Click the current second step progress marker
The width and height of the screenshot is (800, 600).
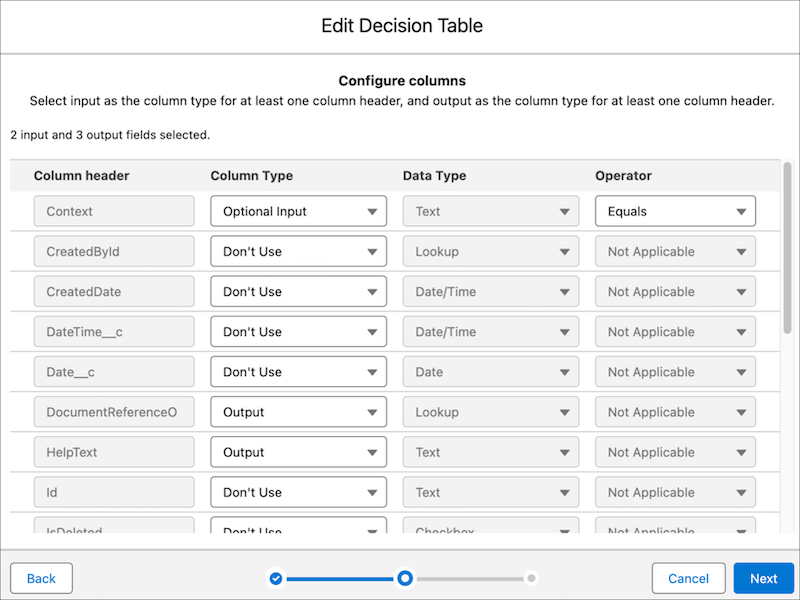pyautogui.click(x=405, y=578)
